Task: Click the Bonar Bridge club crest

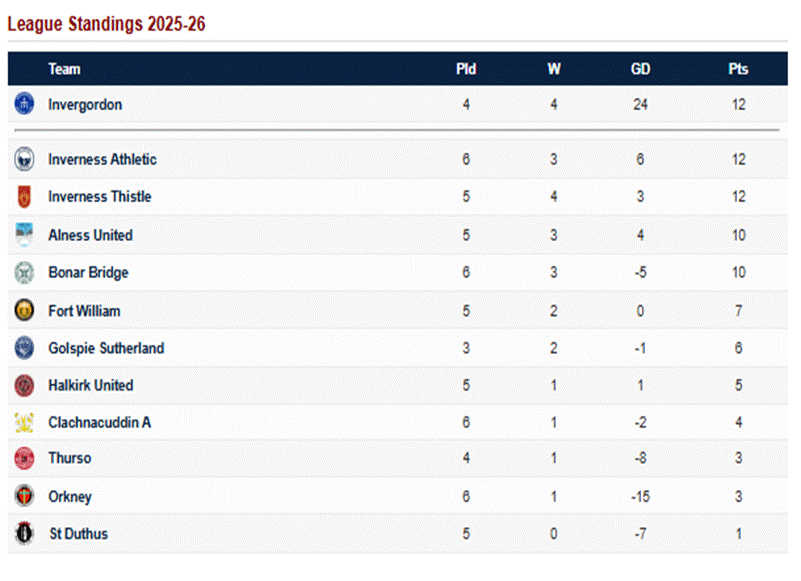Action: click(x=24, y=272)
